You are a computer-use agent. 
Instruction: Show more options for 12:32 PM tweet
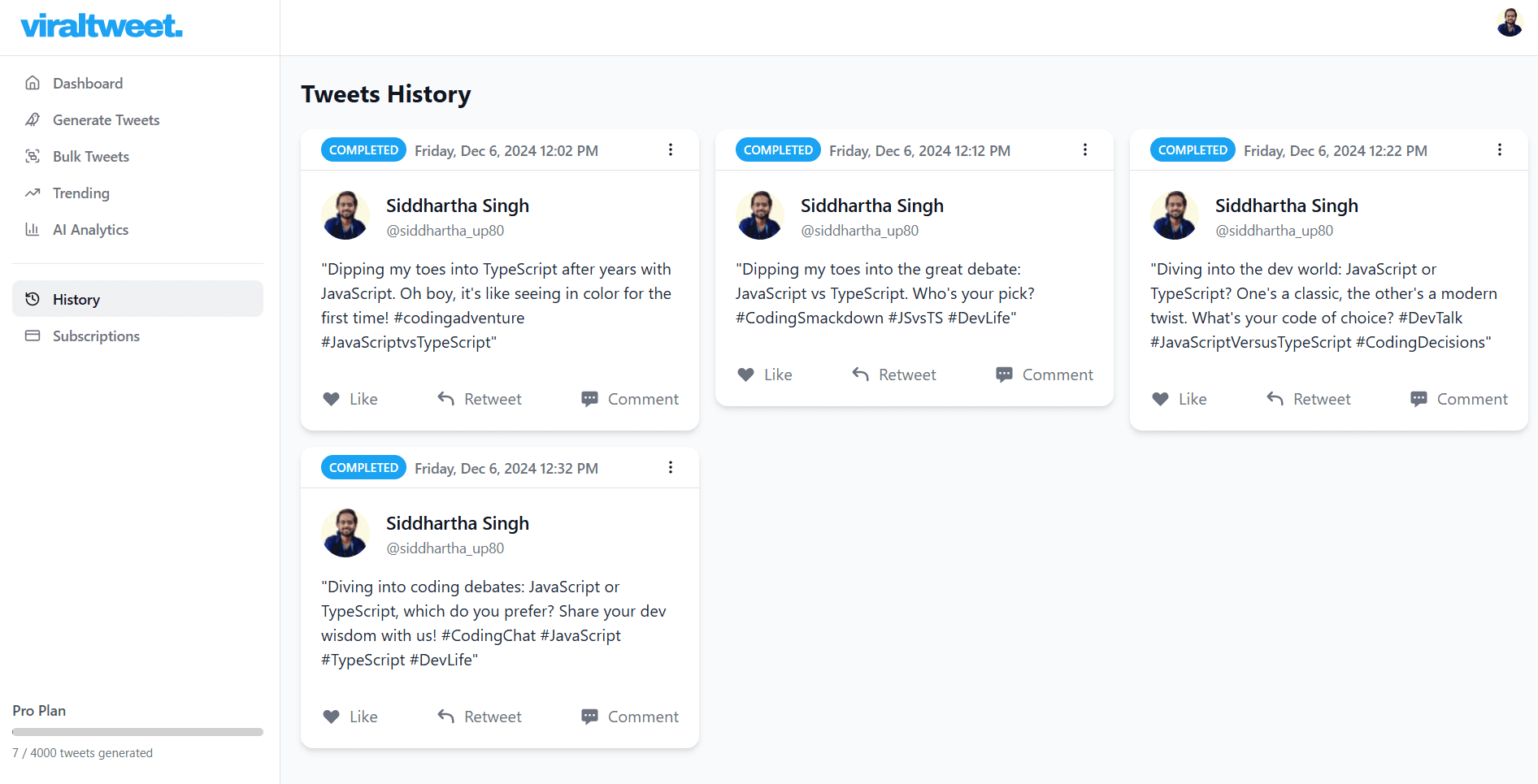click(671, 467)
